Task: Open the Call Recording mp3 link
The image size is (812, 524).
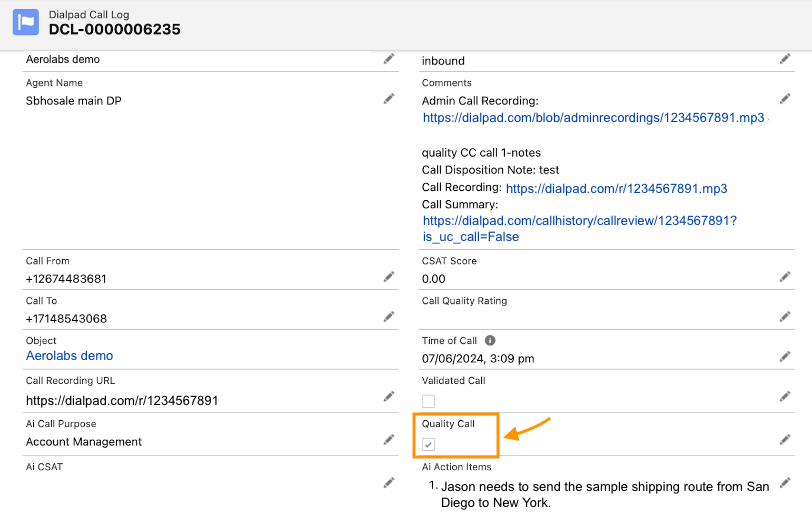Action: [616, 188]
